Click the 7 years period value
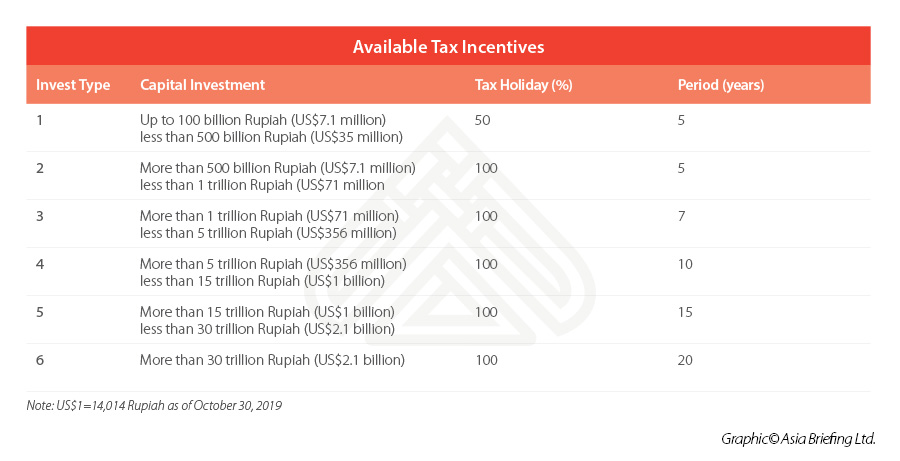900x461 pixels. pyautogui.click(x=681, y=216)
